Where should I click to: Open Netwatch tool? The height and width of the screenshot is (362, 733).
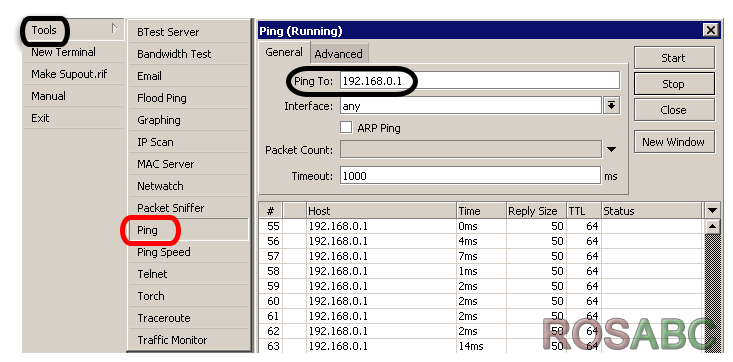point(188,186)
